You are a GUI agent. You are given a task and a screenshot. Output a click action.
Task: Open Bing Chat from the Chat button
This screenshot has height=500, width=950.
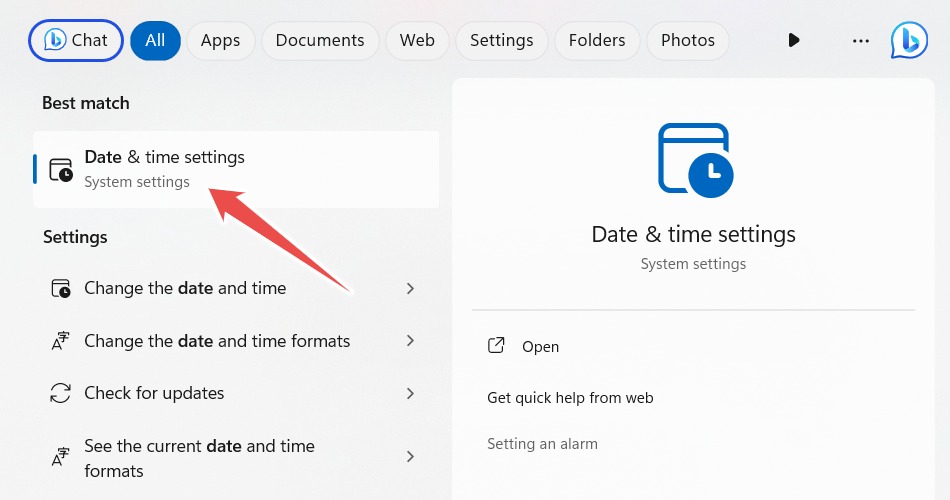76,41
